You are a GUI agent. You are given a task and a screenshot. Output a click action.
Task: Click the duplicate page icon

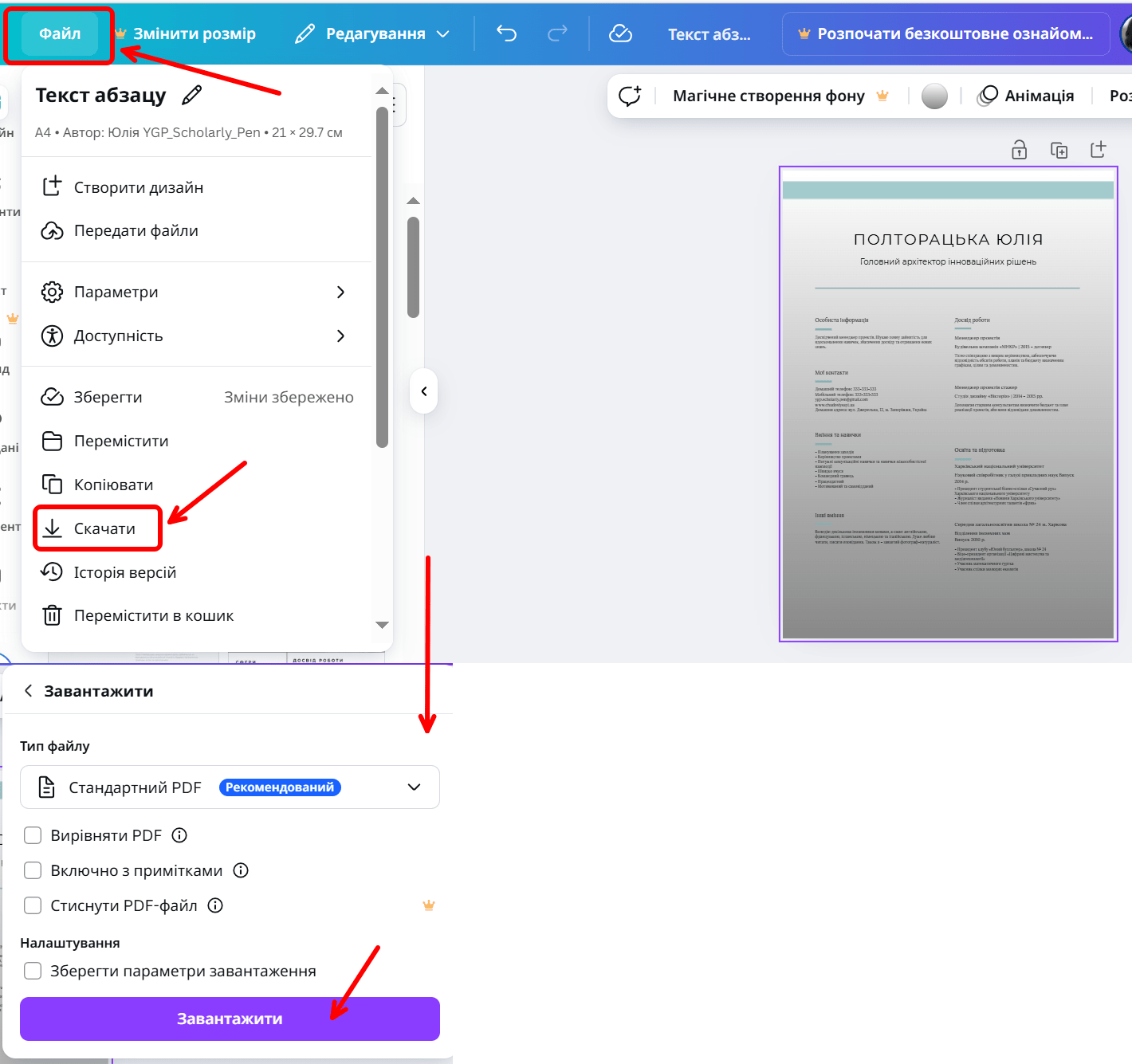tap(1059, 150)
